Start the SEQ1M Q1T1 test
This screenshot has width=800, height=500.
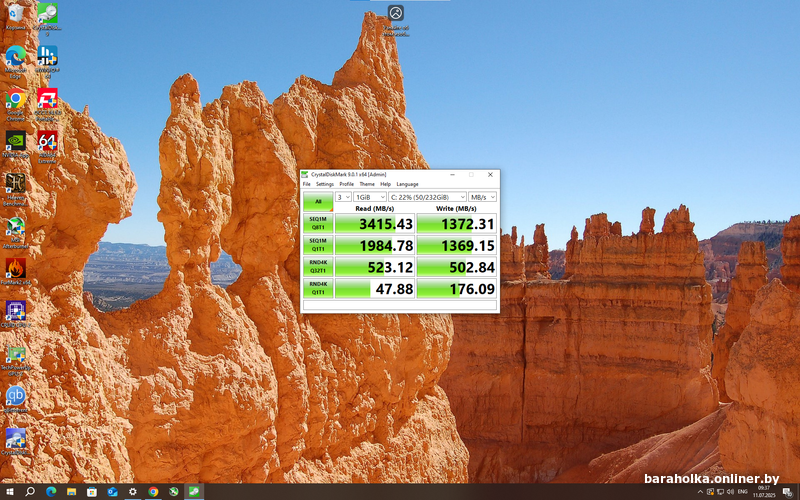pos(318,245)
